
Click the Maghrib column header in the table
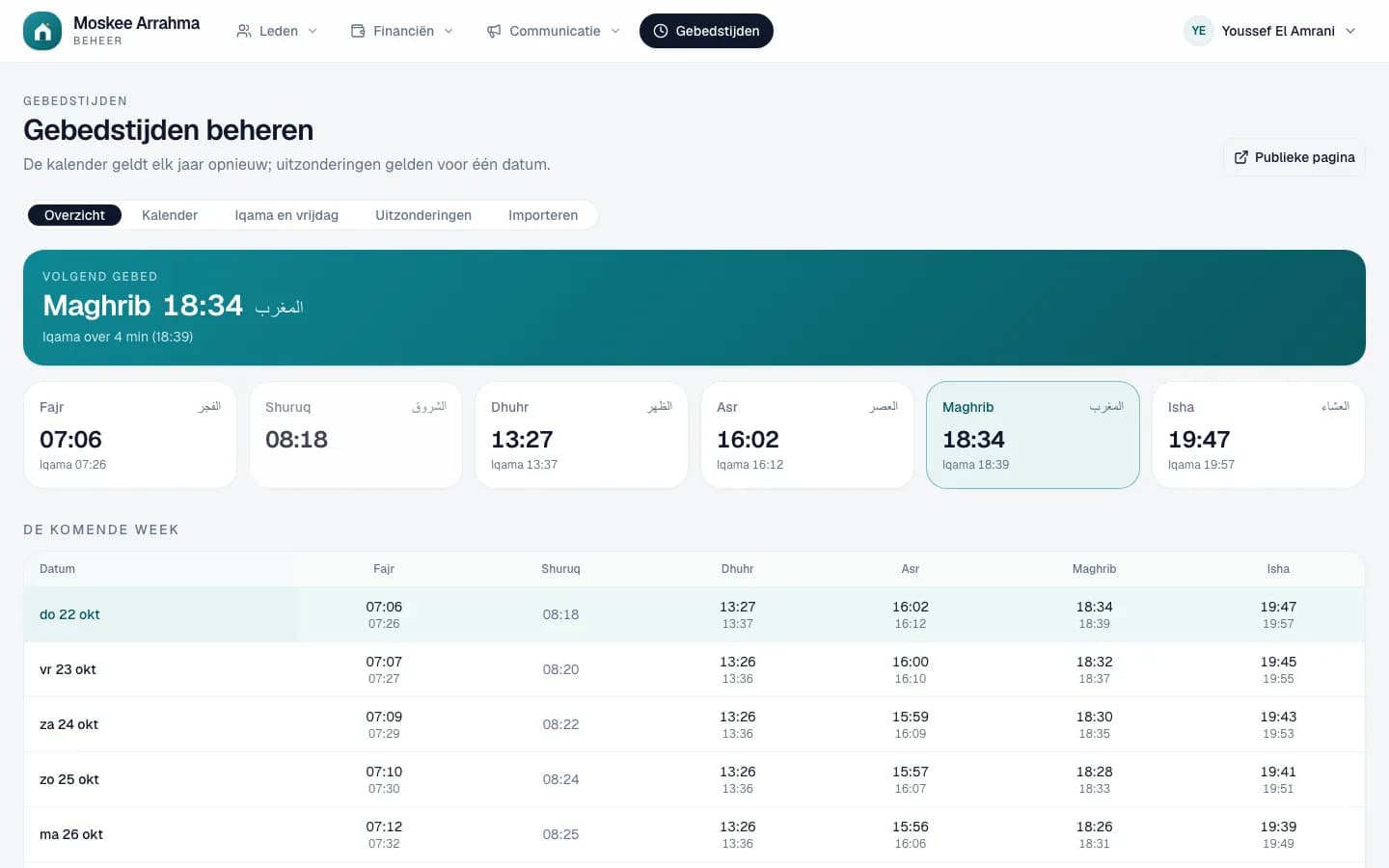pos(1094,569)
